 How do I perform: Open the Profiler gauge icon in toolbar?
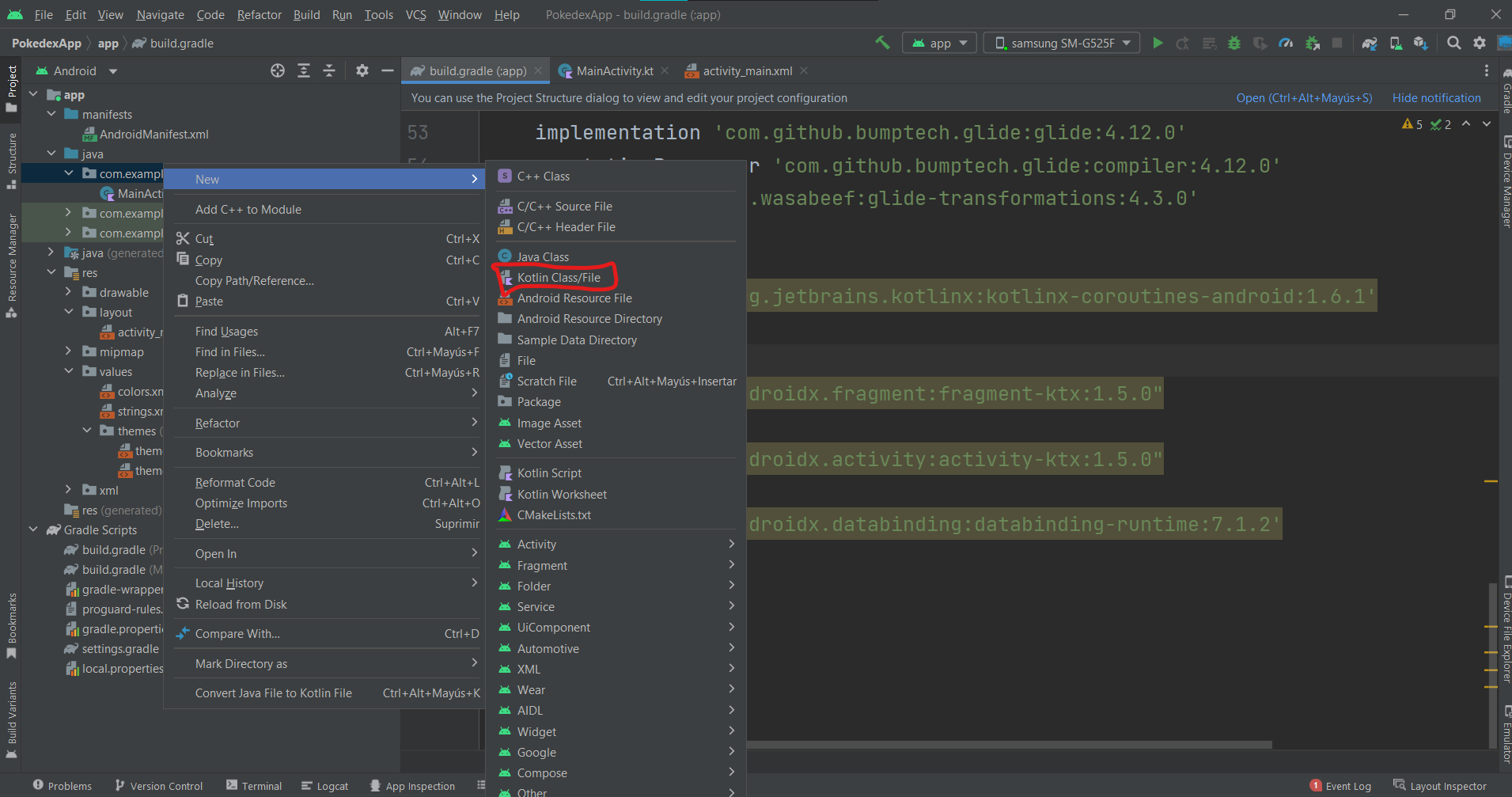click(1286, 44)
